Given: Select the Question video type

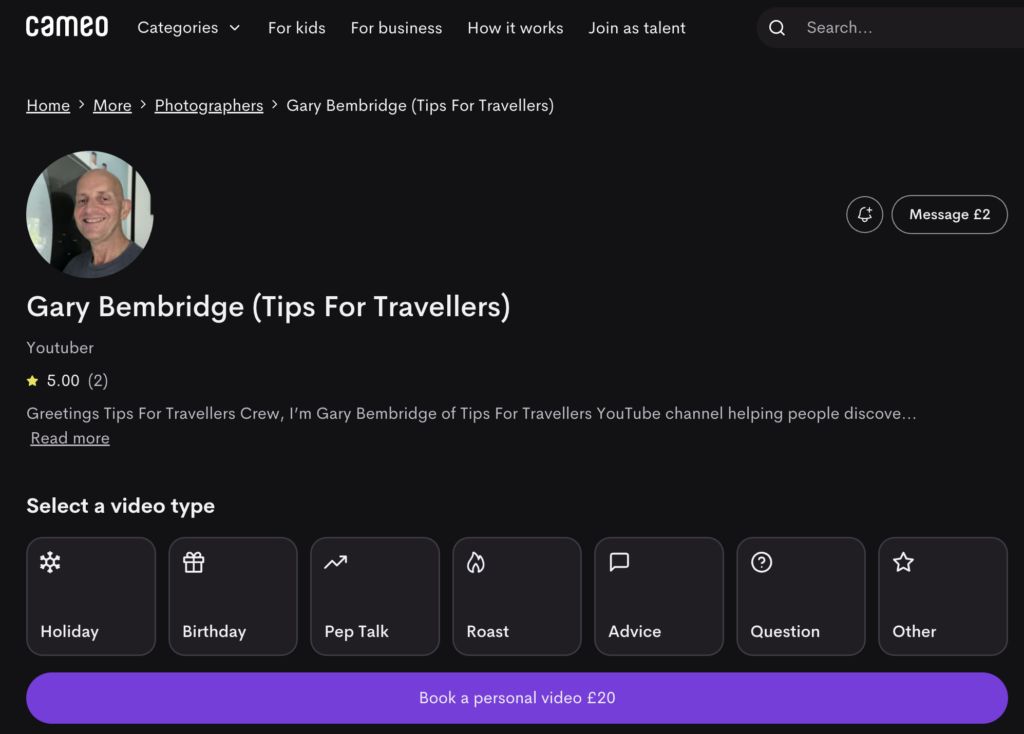Looking at the screenshot, I should click(801, 596).
